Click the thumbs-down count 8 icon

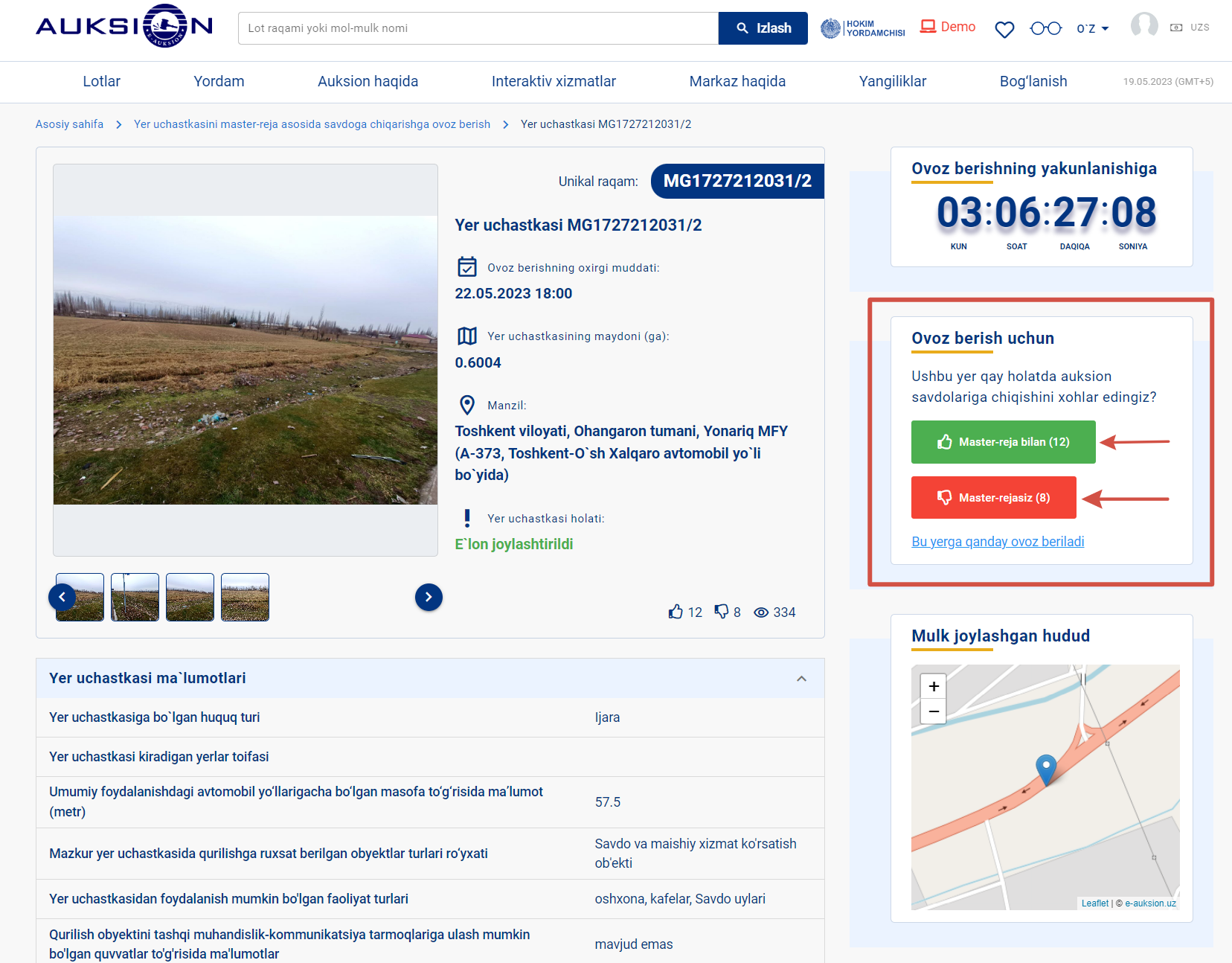coord(722,612)
